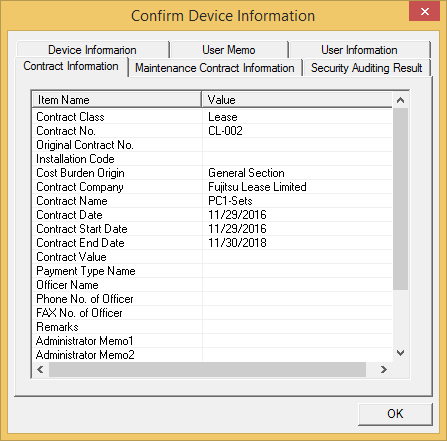Select the Contract Class row
The image size is (447, 441).
[212, 117]
